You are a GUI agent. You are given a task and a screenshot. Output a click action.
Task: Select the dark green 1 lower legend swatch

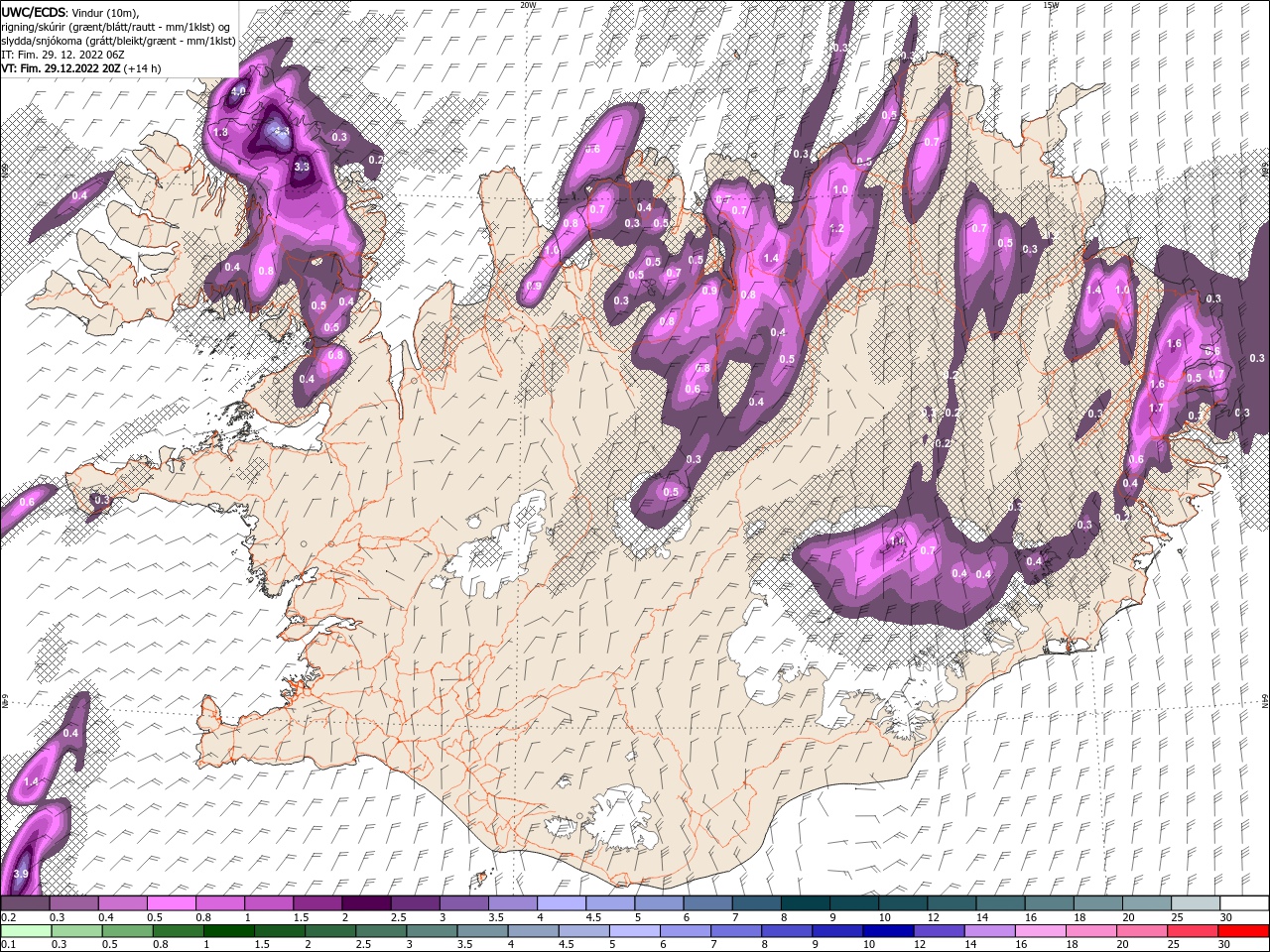click(229, 930)
